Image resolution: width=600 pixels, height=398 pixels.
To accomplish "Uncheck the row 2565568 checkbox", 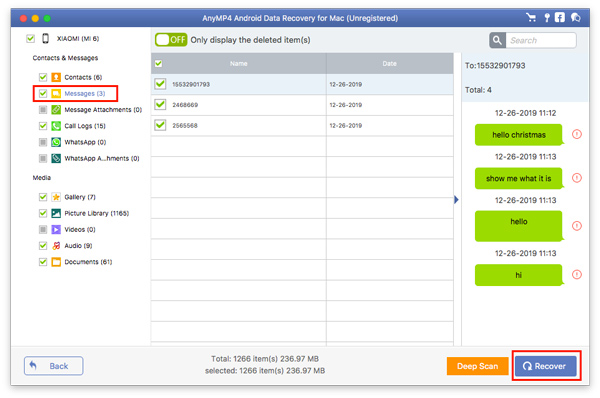I will pos(160,125).
